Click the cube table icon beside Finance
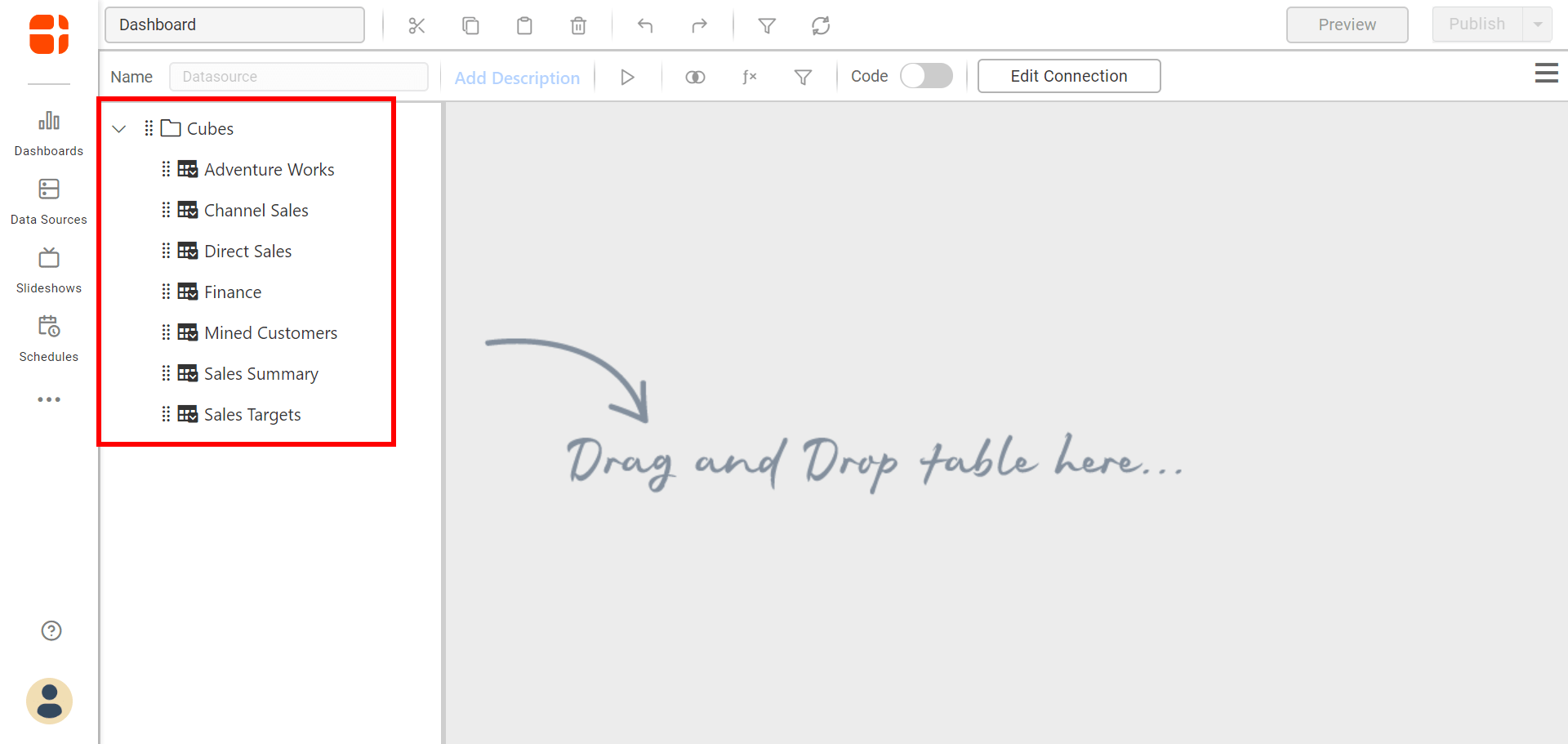 188,292
